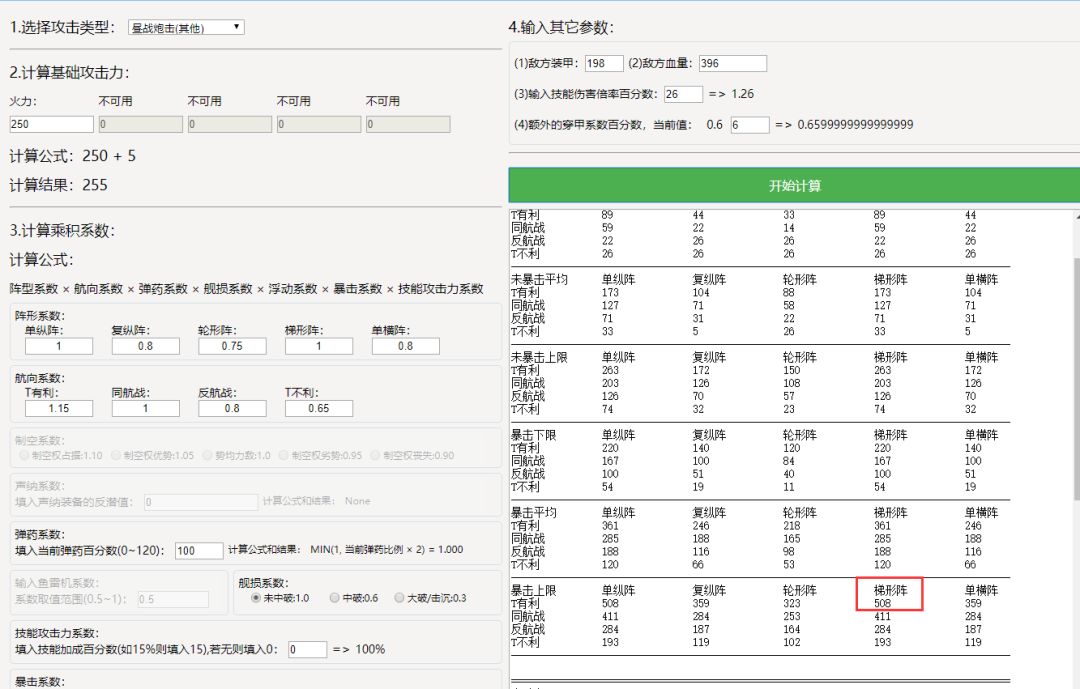Edit the 梯形阵 formation coefficient field
The width and height of the screenshot is (1080, 689).
[x=319, y=346]
